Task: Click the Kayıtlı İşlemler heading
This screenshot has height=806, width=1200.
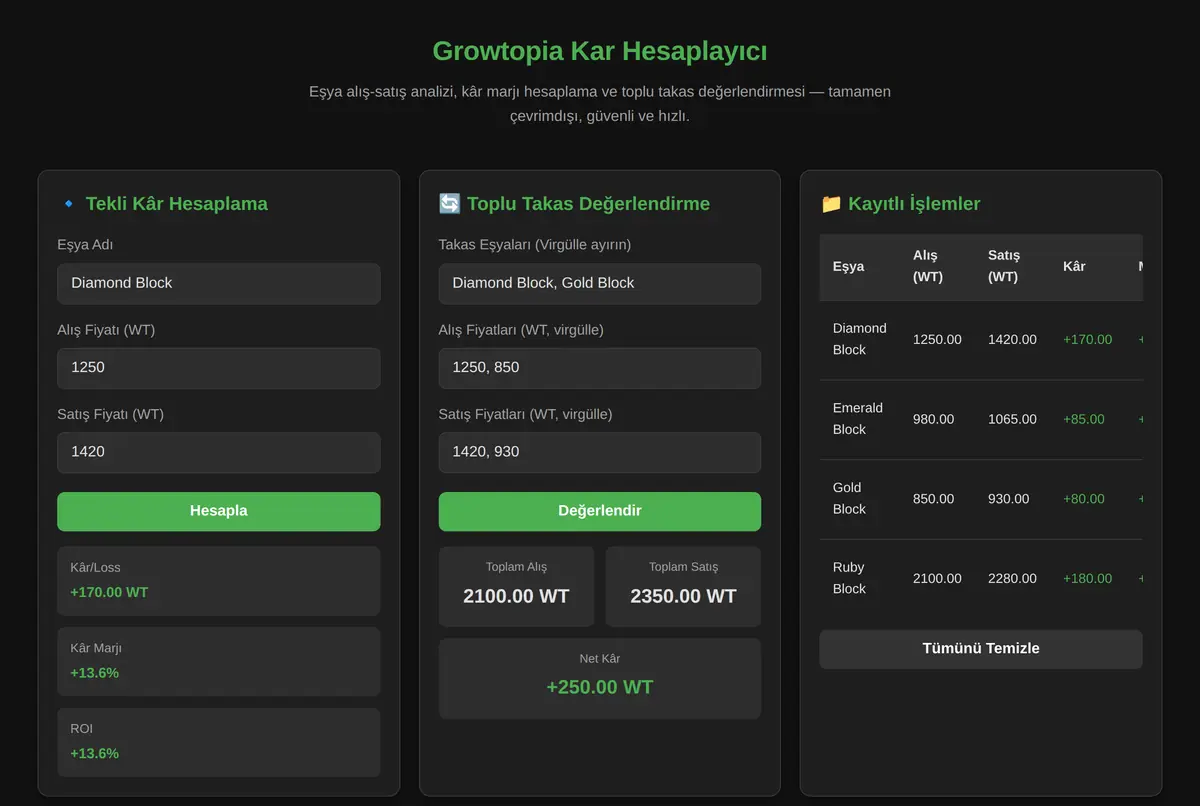Action: pos(914,204)
